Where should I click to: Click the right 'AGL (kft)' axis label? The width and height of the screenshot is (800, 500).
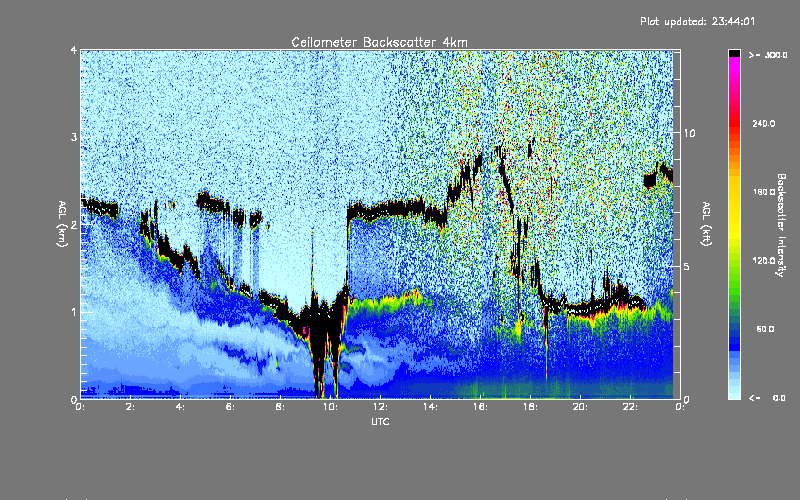click(706, 224)
